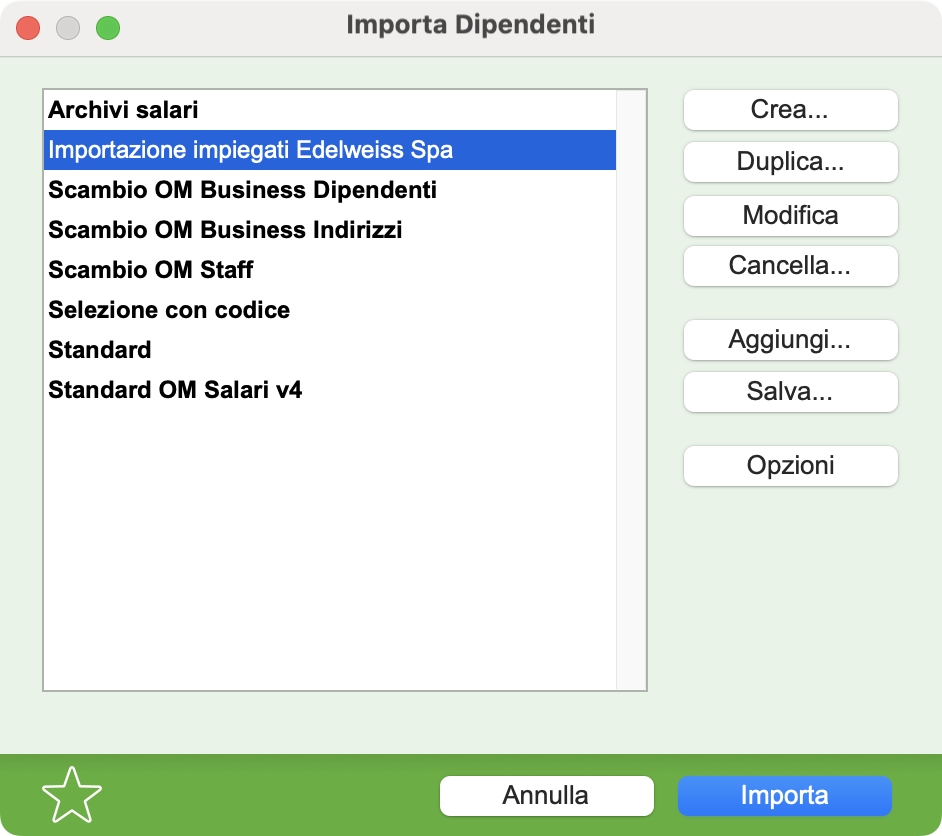Pick Scambio OM Business Indirizzi
Screen dimensions: 942x836
coord(330,230)
